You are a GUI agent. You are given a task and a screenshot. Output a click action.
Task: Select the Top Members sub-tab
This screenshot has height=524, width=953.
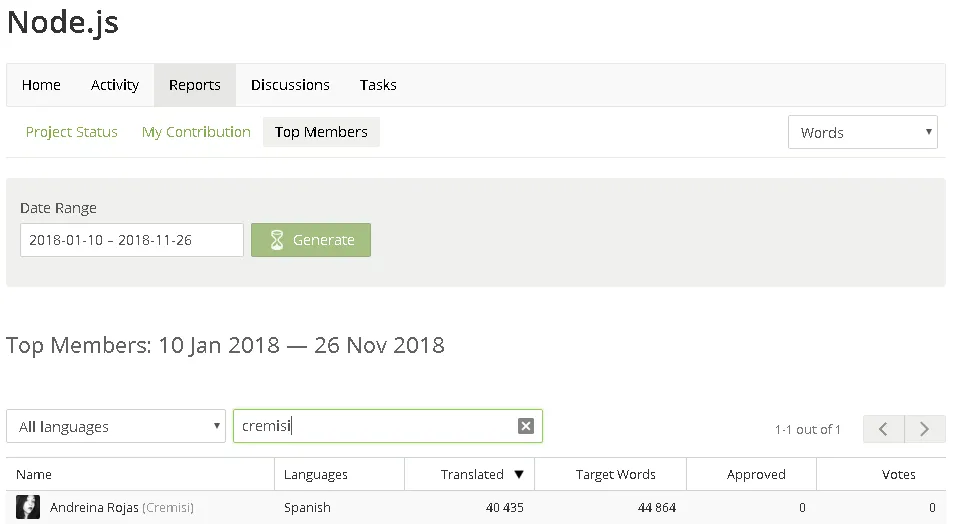coord(321,132)
